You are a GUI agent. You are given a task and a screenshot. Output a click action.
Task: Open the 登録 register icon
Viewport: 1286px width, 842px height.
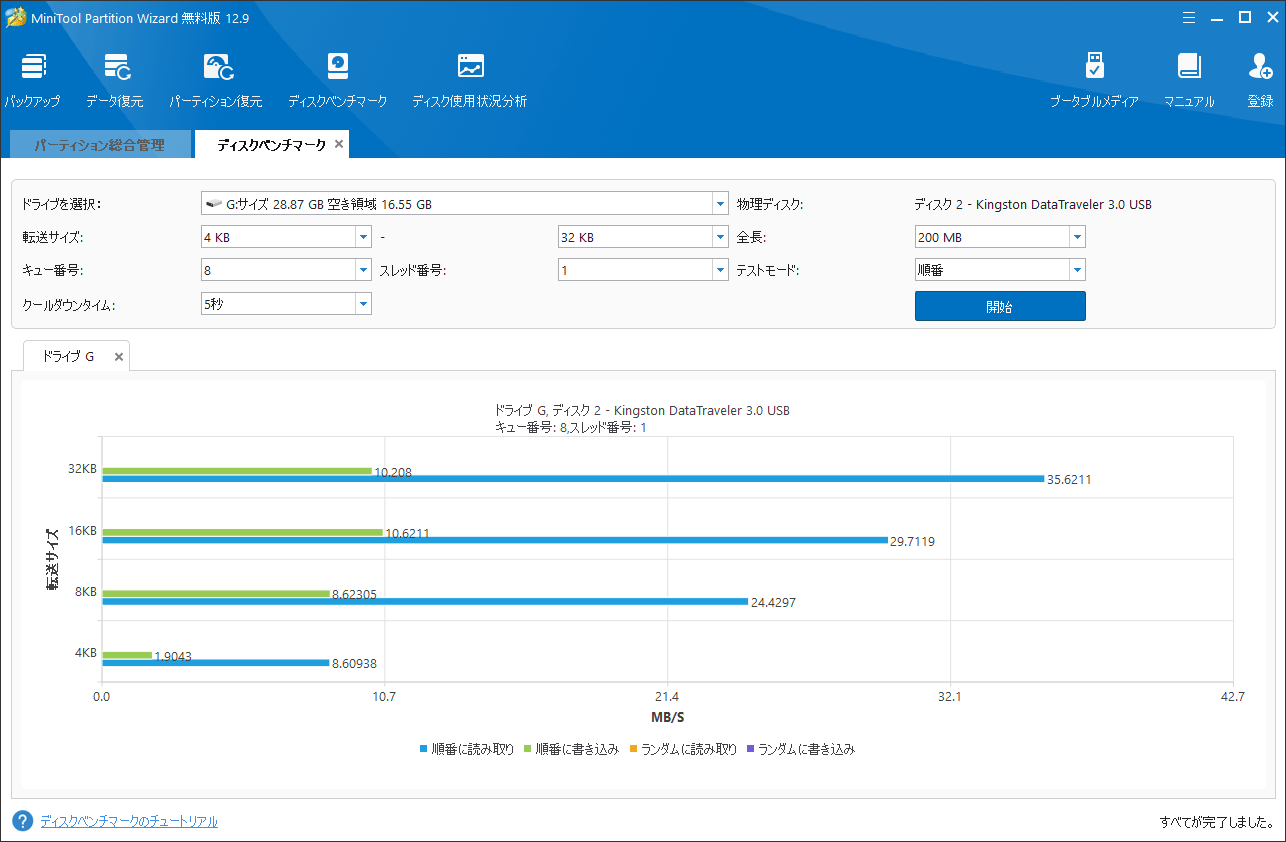[x=1260, y=68]
